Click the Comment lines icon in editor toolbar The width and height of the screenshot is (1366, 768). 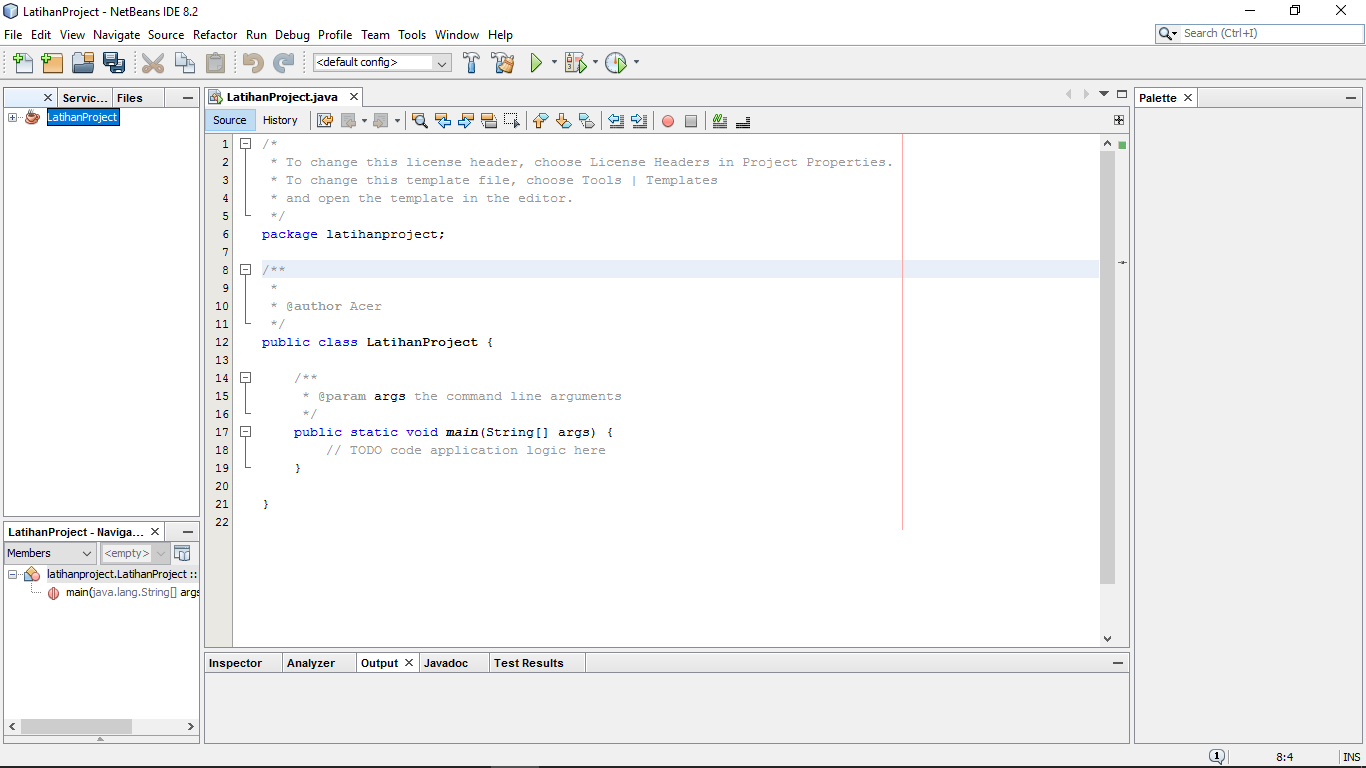pos(719,120)
